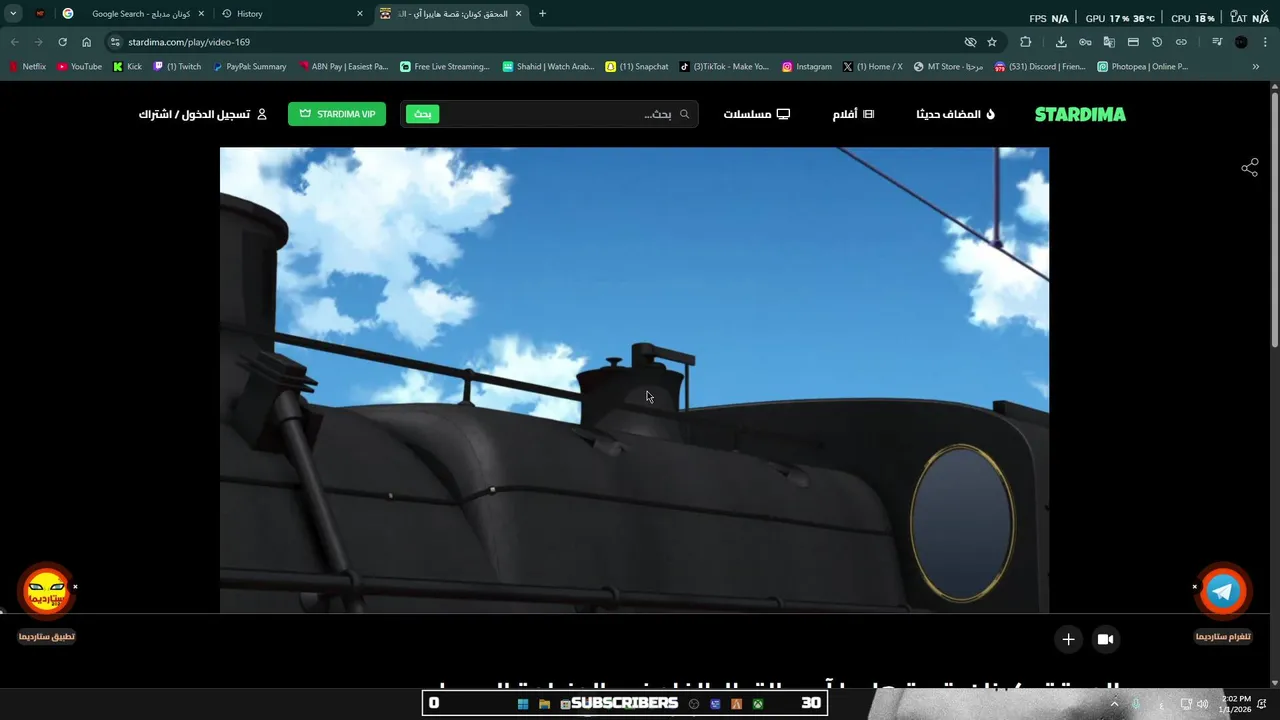
Task: Open a new browser tab
Action: (x=543, y=14)
